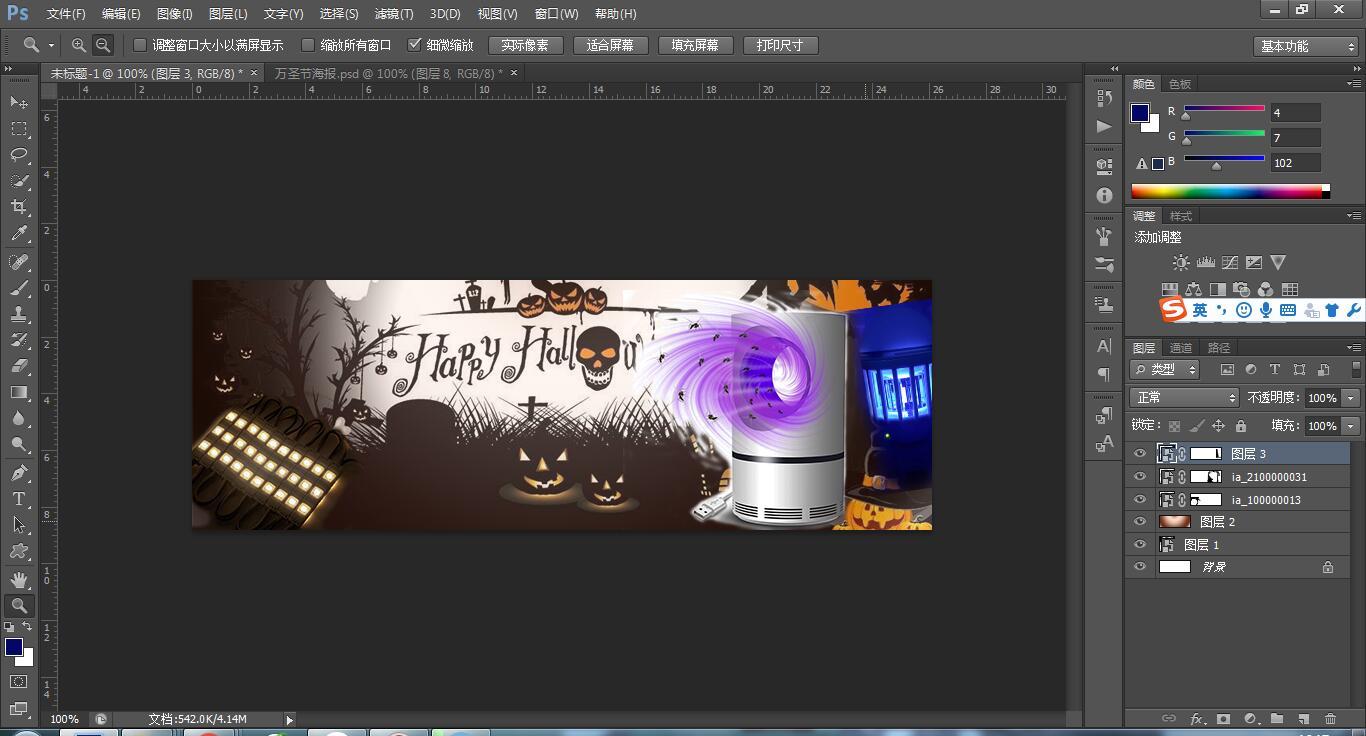This screenshot has width=1366, height=736.
Task: Select the Lasso tool
Action: (19, 155)
